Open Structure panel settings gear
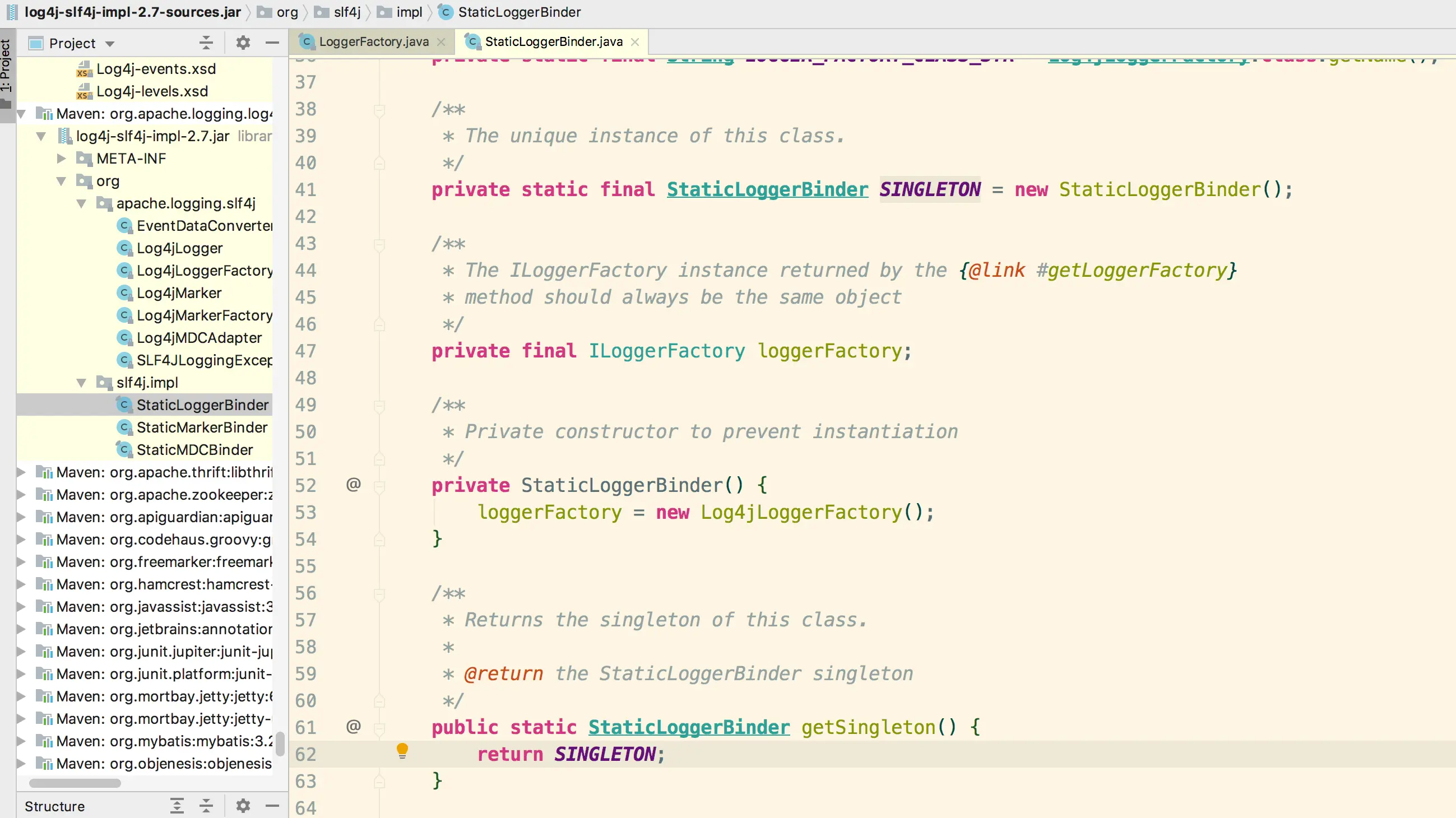The image size is (1456, 818). pyautogui.click(x=243, y=806)
